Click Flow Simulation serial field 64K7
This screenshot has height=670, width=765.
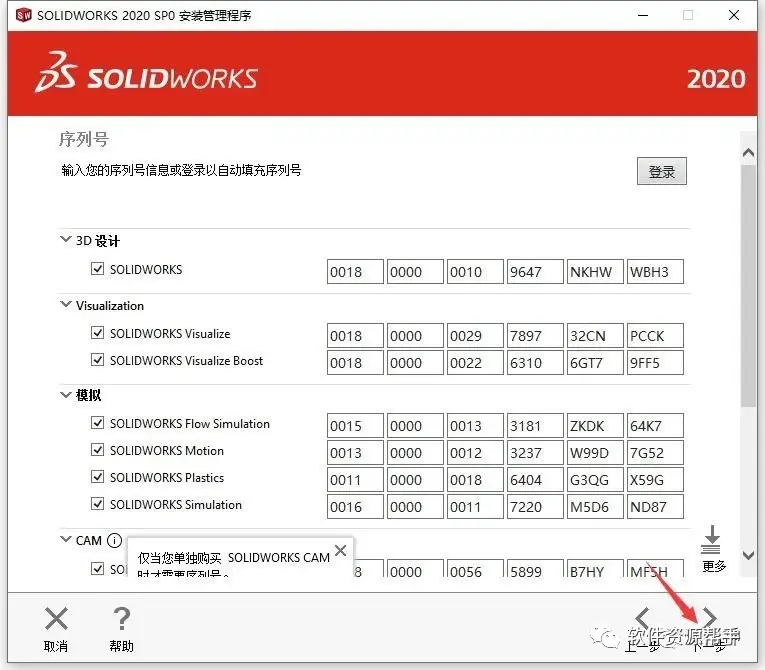tap(655, 426)
